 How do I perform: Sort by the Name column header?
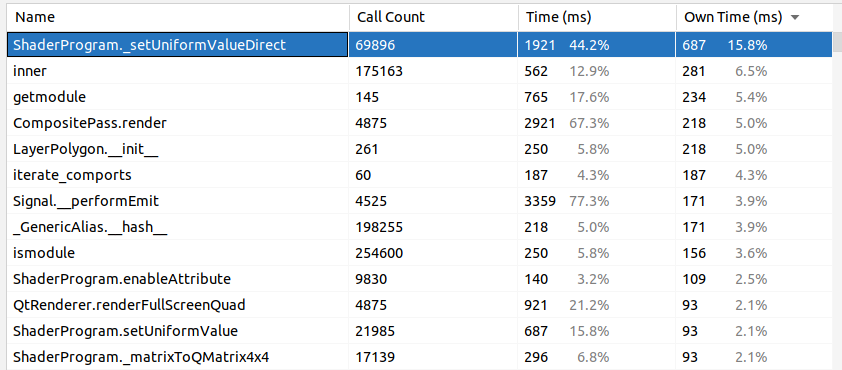pos(178,18)
